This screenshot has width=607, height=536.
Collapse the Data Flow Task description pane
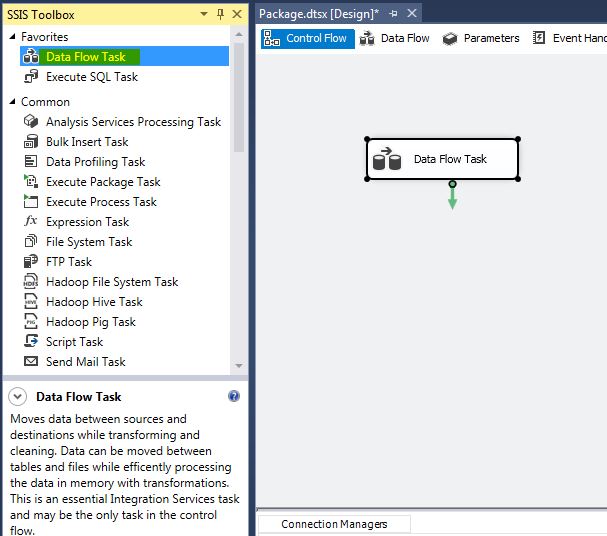[x=18, y=397]
